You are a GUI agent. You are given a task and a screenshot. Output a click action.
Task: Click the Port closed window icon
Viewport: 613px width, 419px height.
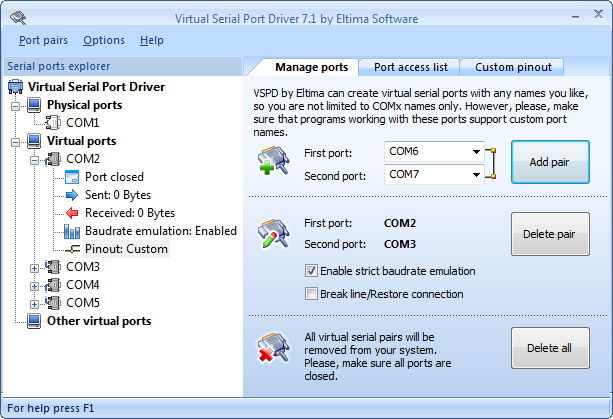[x=72, y=177]
